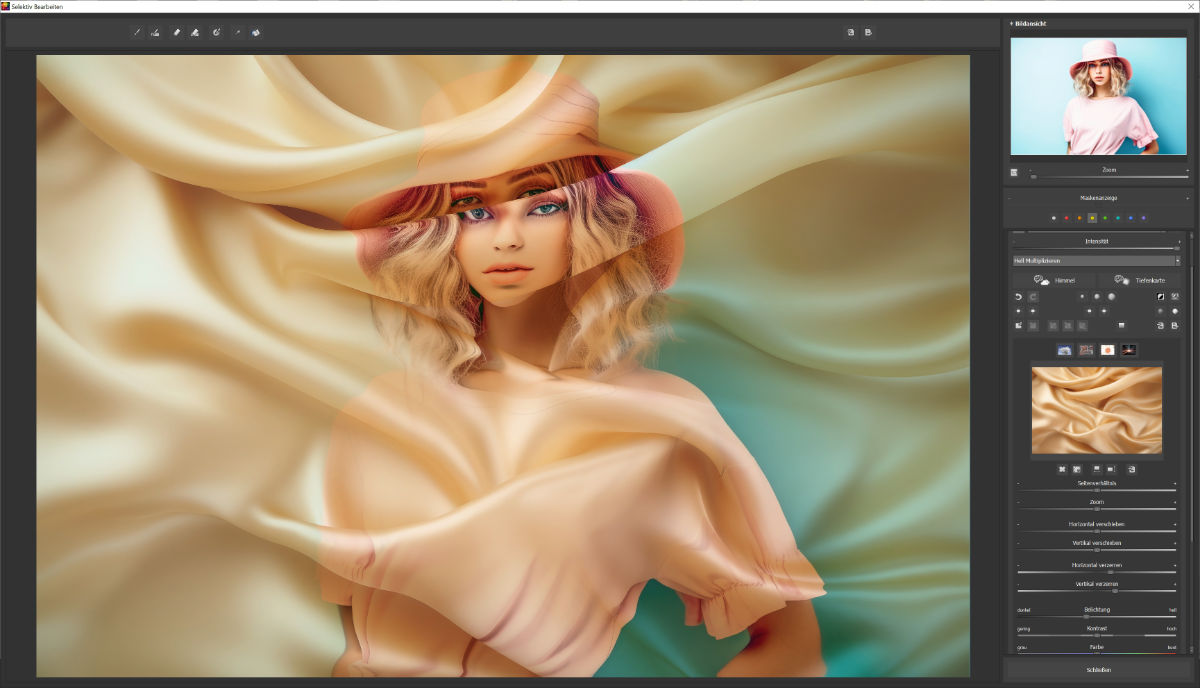1200x688 pixels.
Task: Select the eraser tool in top toolbar
Action: (176, 32)
